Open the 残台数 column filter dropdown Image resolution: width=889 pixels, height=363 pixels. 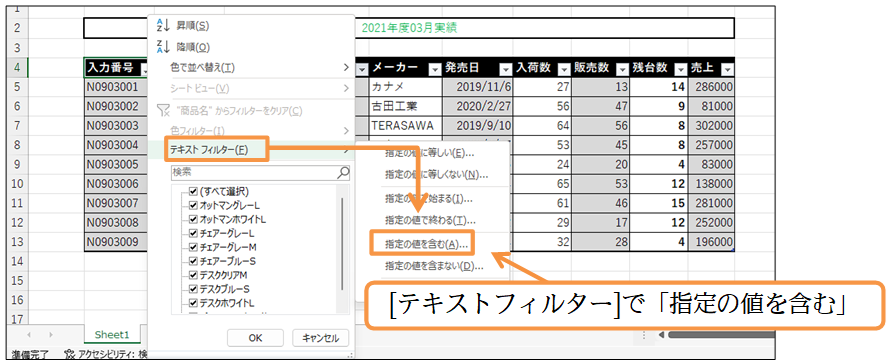680,69
